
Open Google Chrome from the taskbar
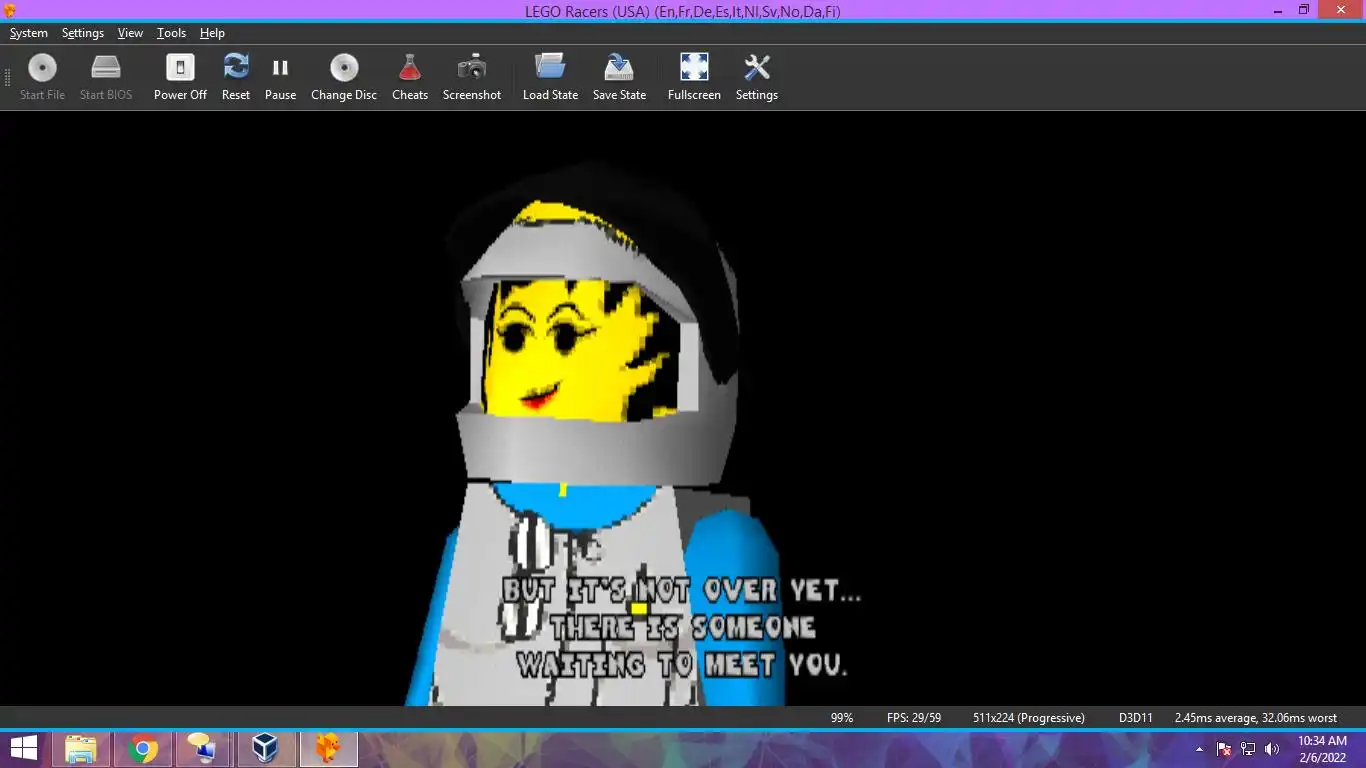tap(143, 748)
